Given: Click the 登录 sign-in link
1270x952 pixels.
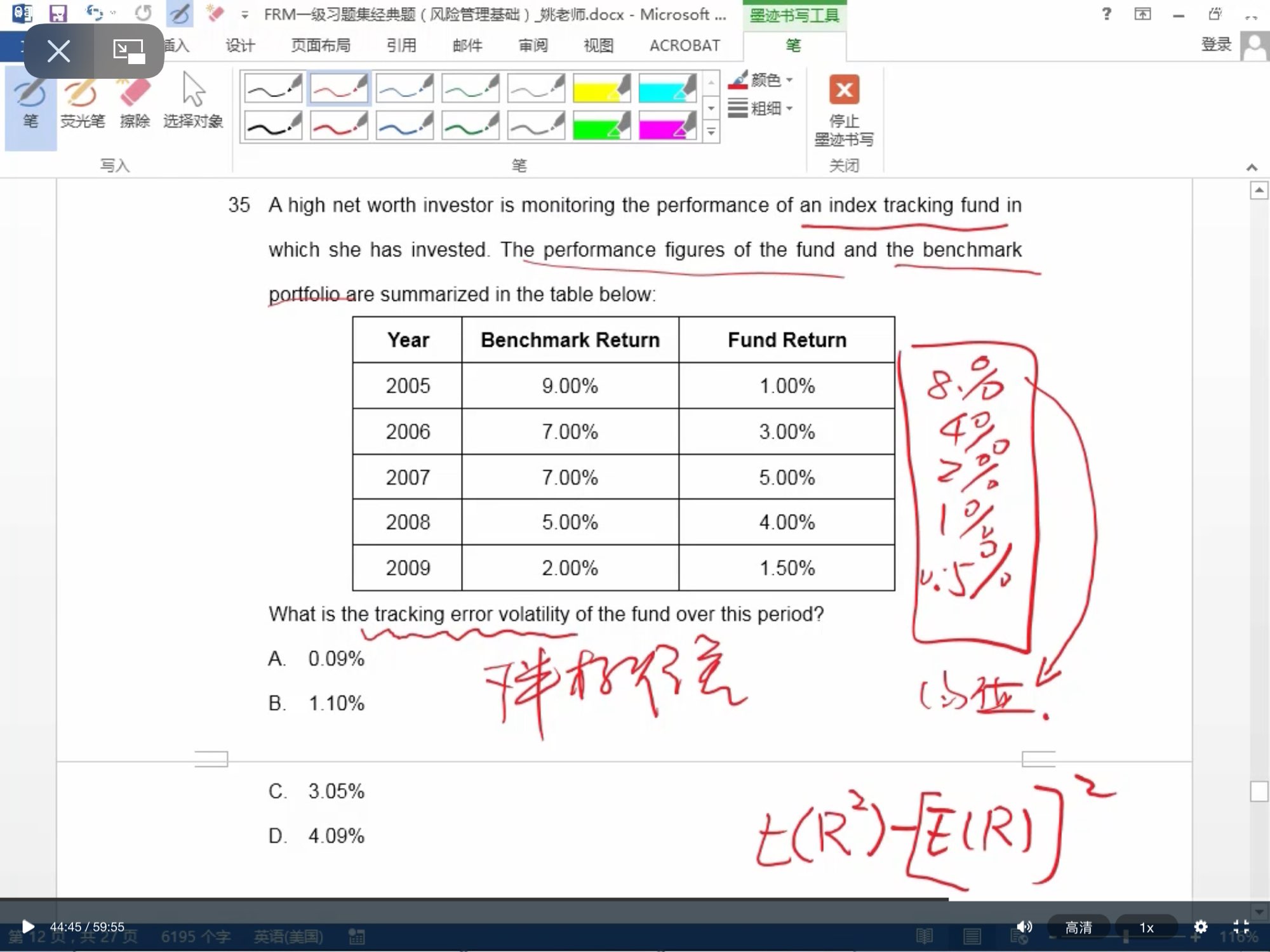Looking at the screenshot, I should tap(1216, 44).
